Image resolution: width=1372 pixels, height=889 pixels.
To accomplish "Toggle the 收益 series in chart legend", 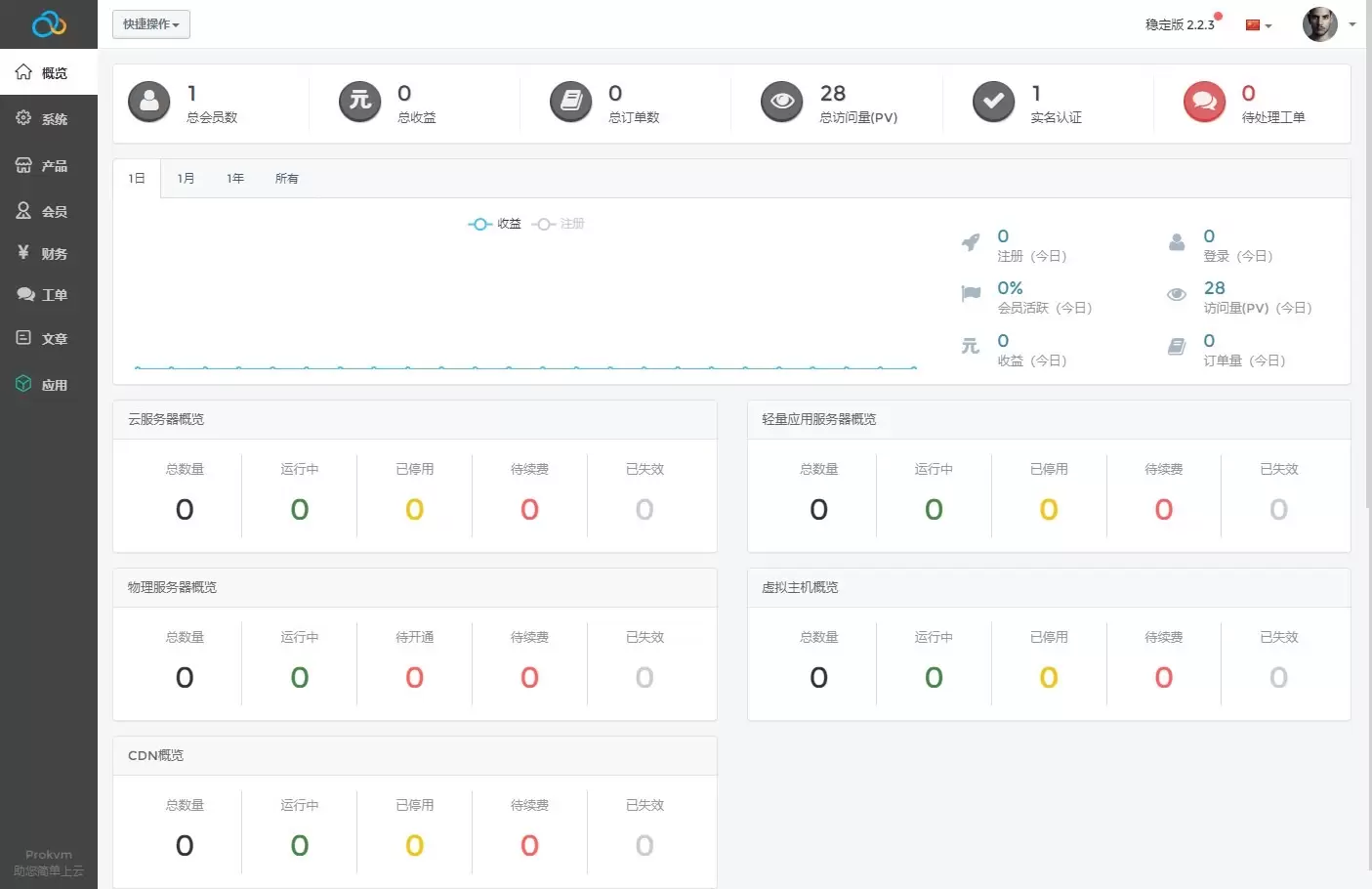I will coord(494,224).
